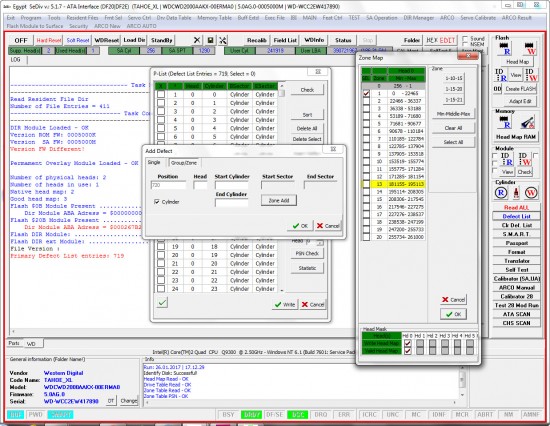The height and width of the screenshot is (426, 550).
Task: Click Zone Add in Add Defect dialog
Action: [279, 200]
